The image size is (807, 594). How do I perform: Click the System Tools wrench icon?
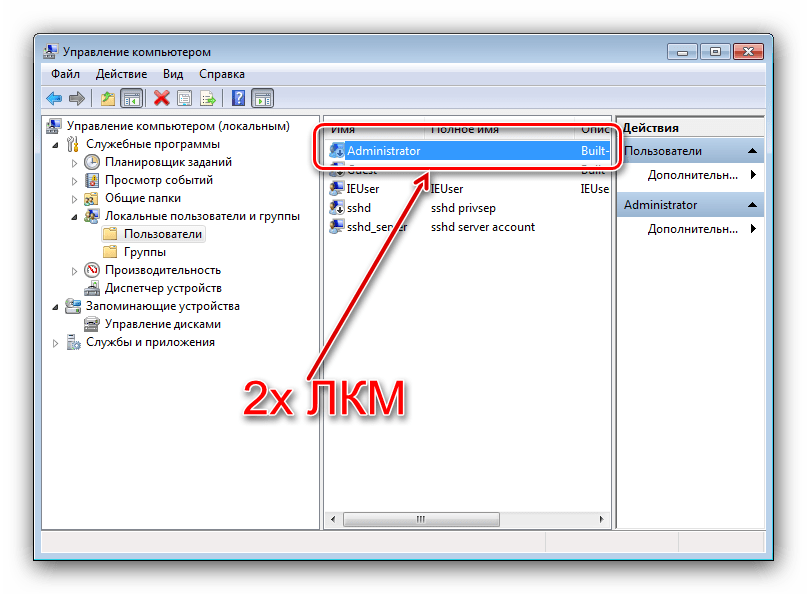(x=73, y=144)
